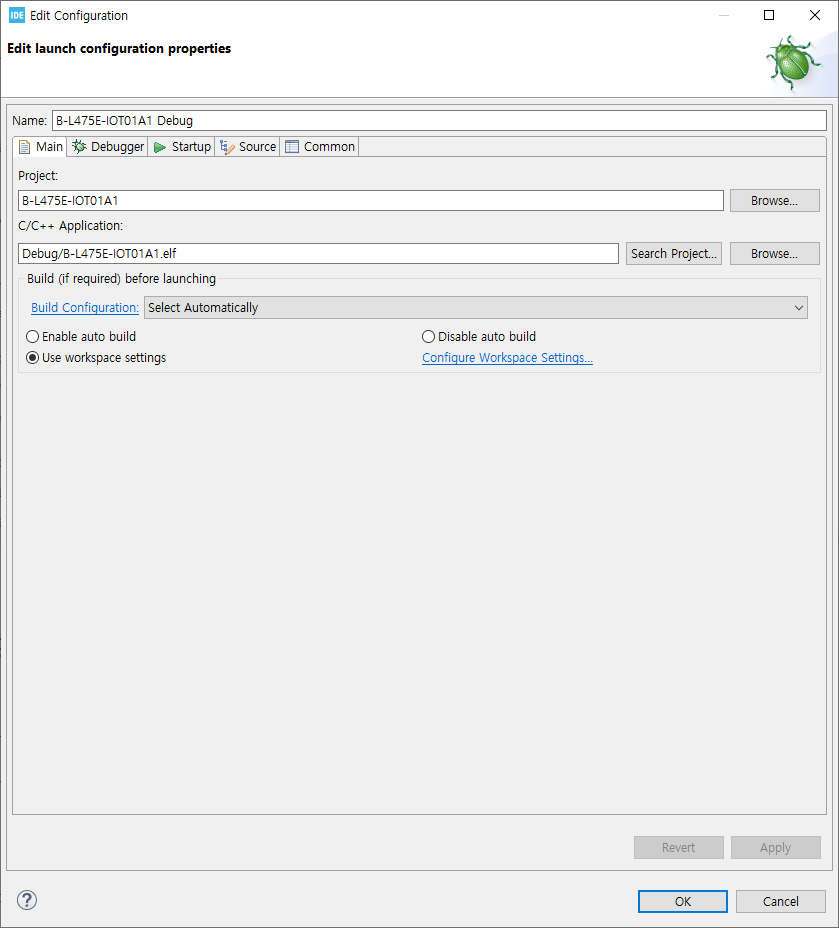Select Disable auto build option
This screenshot has height=928, width=839.
click(479, 337)
